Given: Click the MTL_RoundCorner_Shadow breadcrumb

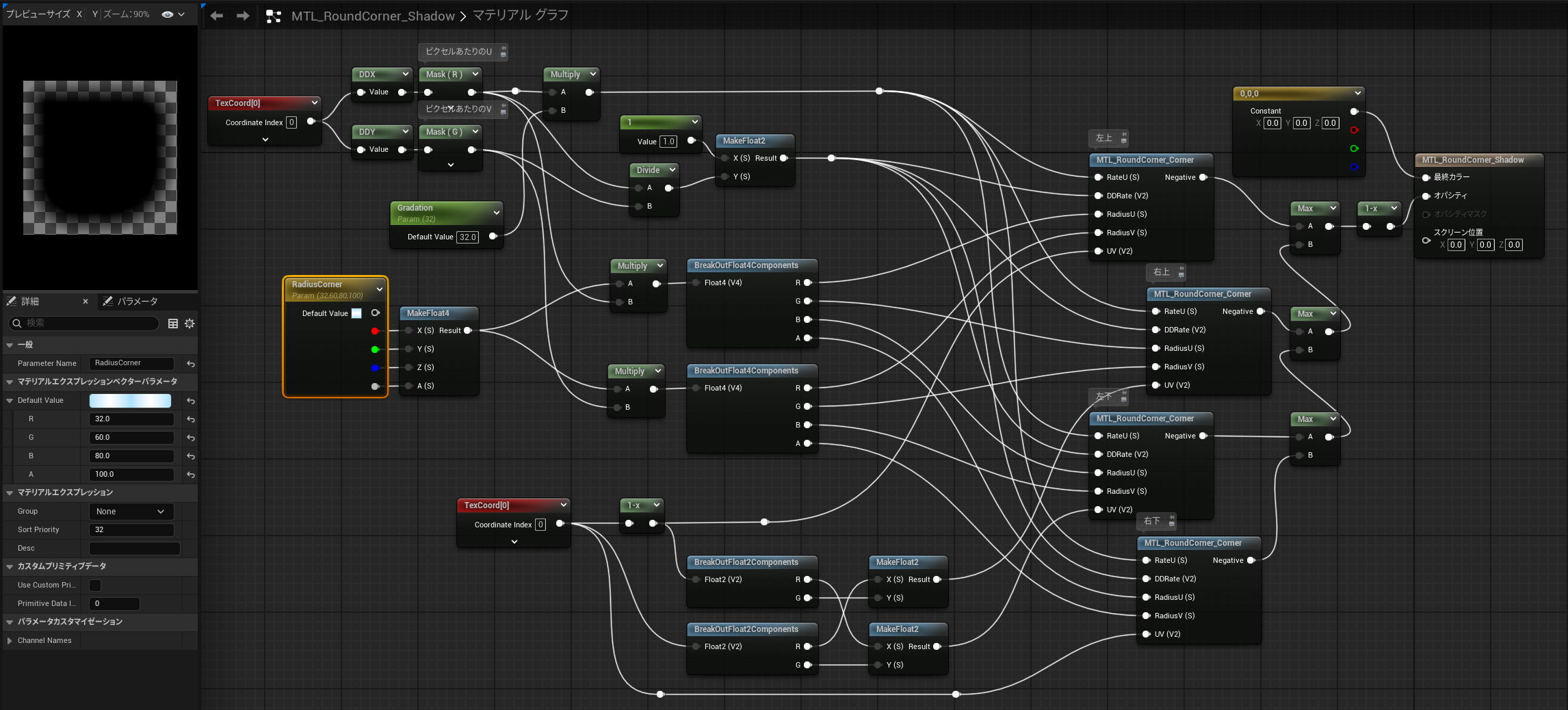Looking at the screenshot, I should [x=373, y=16].
